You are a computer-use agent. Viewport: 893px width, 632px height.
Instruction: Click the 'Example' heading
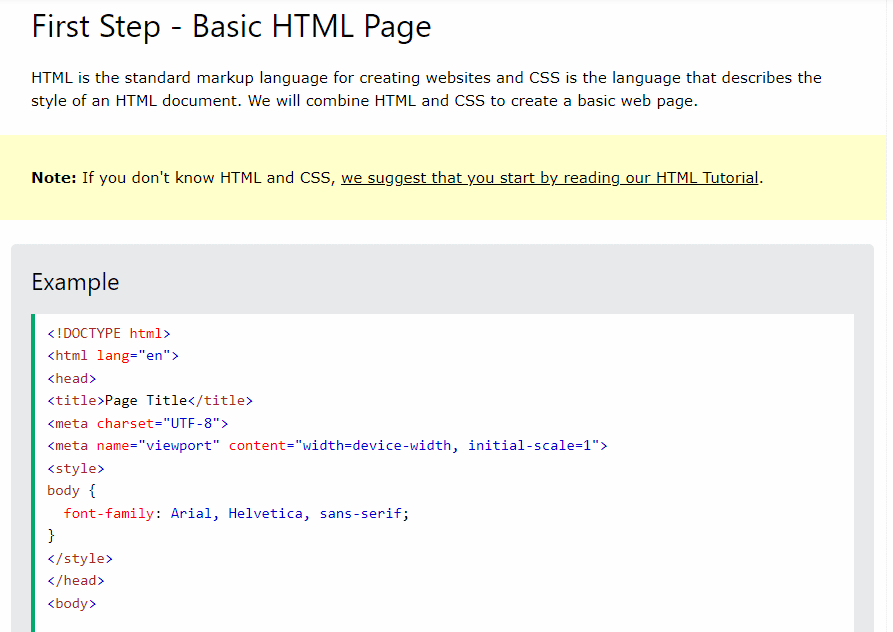pos(75,282)
